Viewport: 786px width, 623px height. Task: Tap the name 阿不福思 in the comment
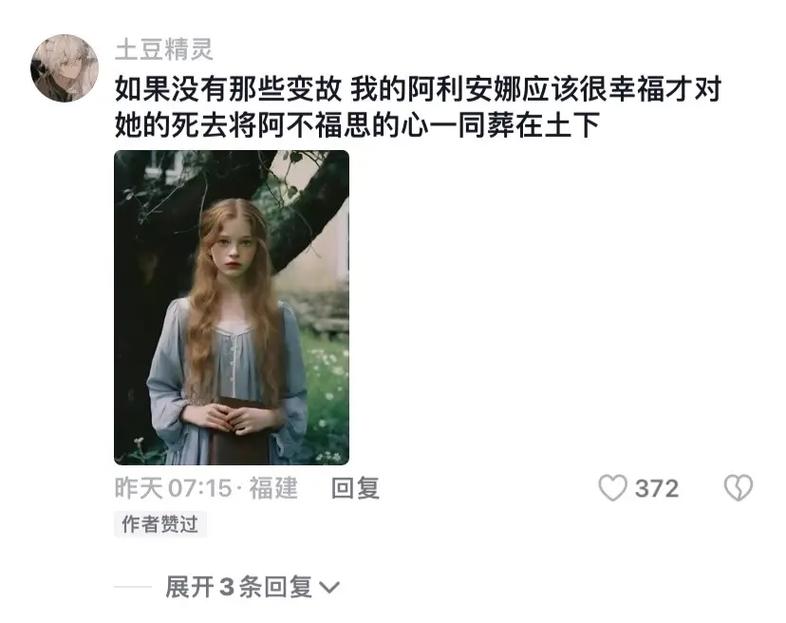pos(314,125)
